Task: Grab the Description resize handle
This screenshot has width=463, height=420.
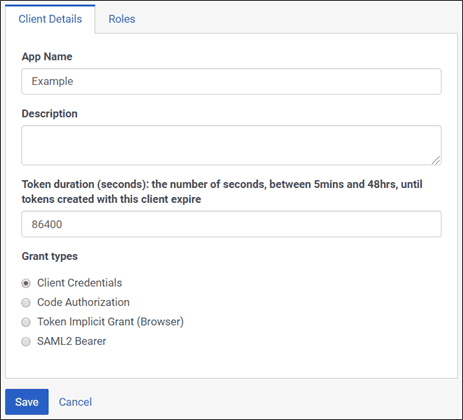Action: pos(436,160)
